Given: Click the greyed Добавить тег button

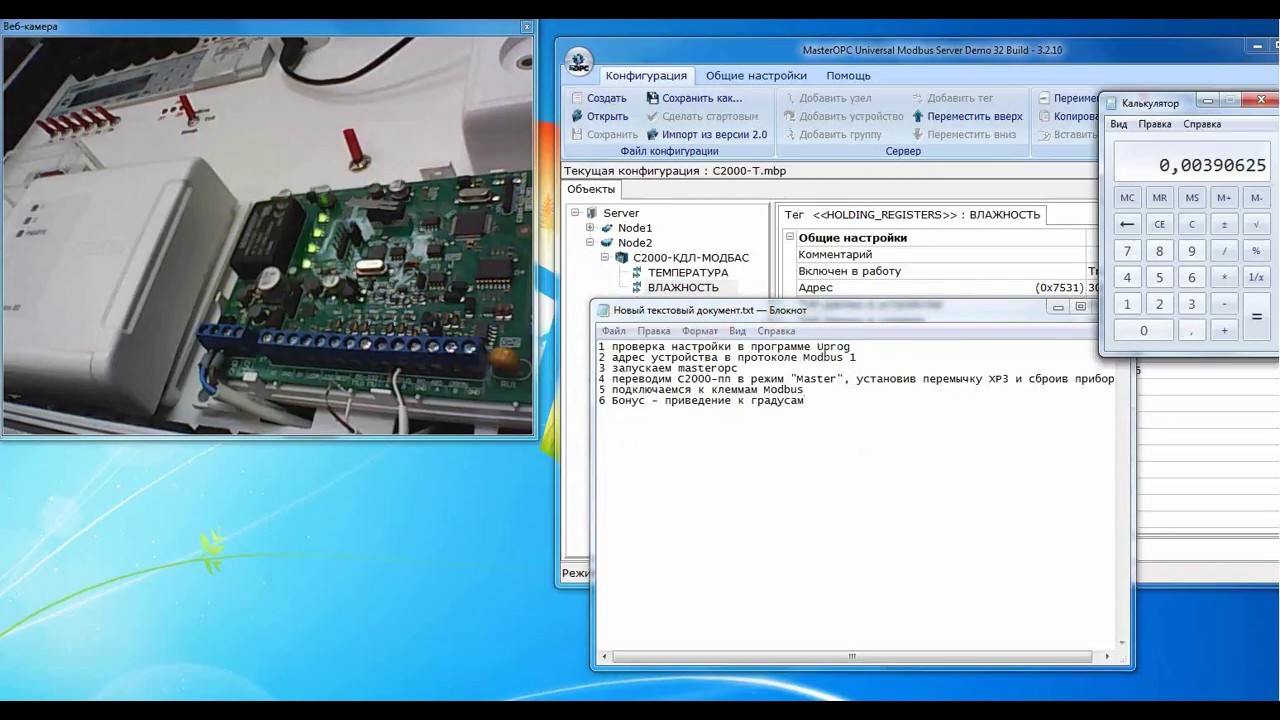Looking at the screenshot, I should tap(952, 98).
